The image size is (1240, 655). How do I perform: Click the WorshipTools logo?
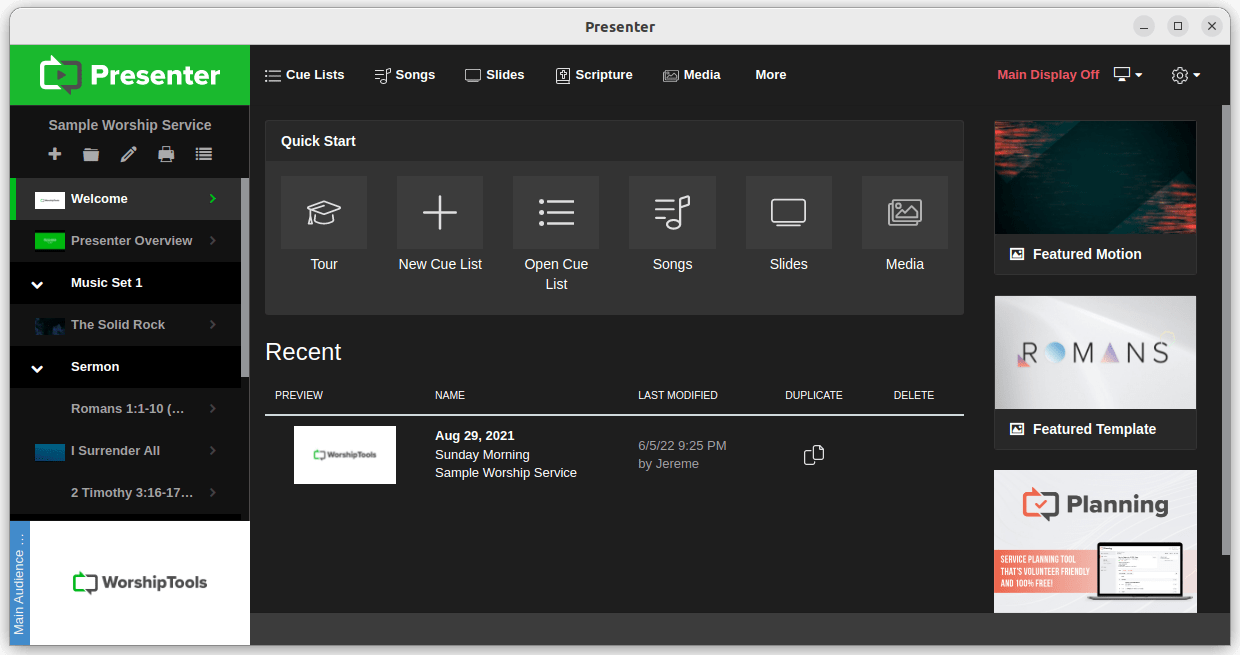tap(139, 582)
